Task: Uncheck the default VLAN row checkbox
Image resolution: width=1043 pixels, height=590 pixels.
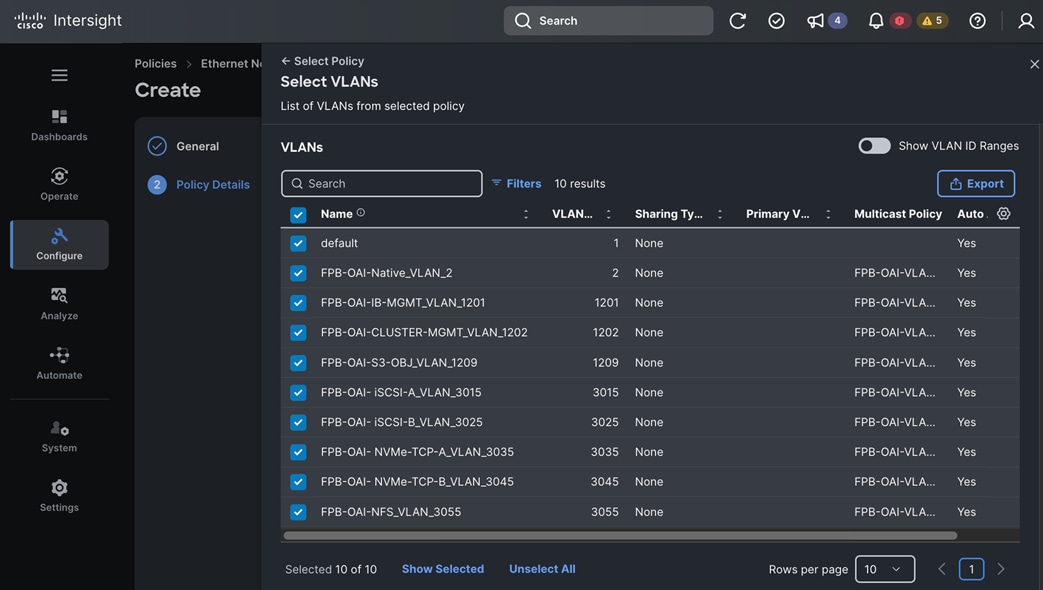Action: point(298,243)
